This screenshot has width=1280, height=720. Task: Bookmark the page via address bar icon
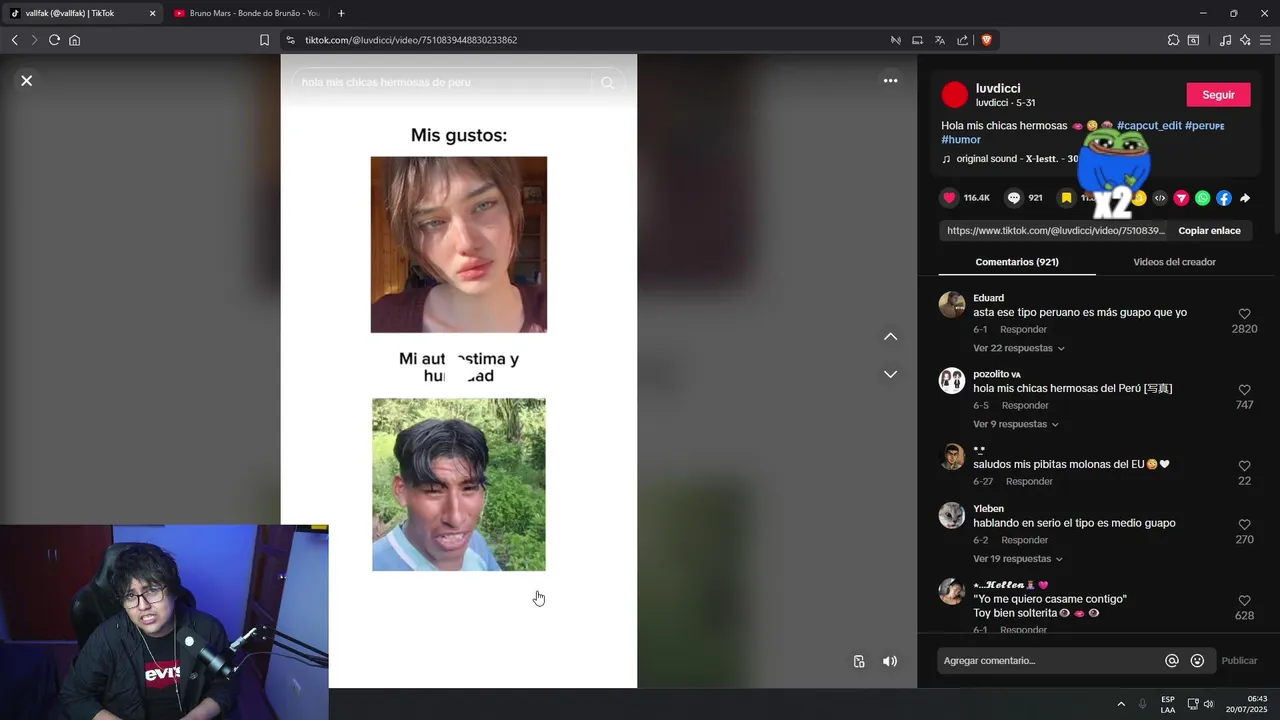coord(264,40)
